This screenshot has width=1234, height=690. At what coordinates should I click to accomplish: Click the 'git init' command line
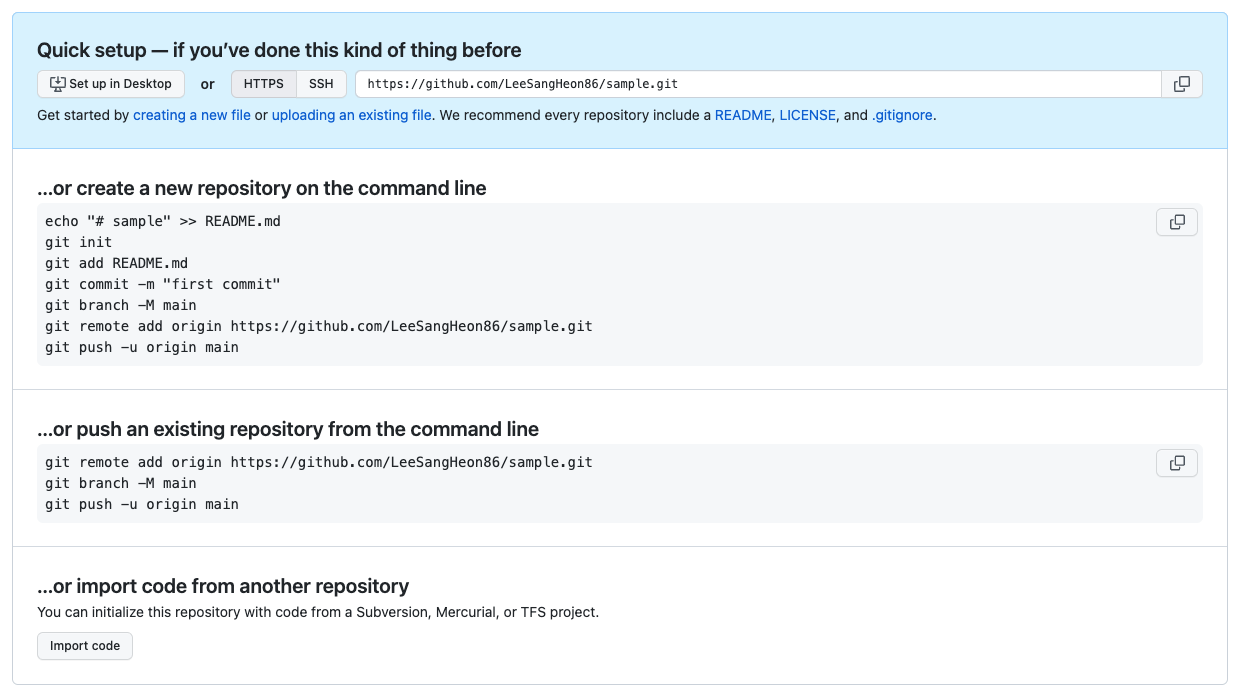pos(79,242)
